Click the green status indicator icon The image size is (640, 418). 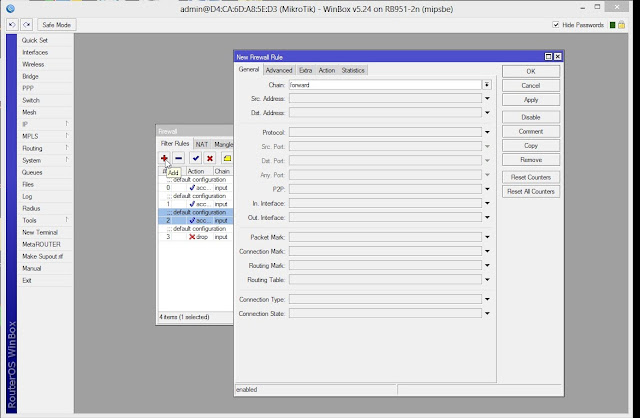coord(612,25)
